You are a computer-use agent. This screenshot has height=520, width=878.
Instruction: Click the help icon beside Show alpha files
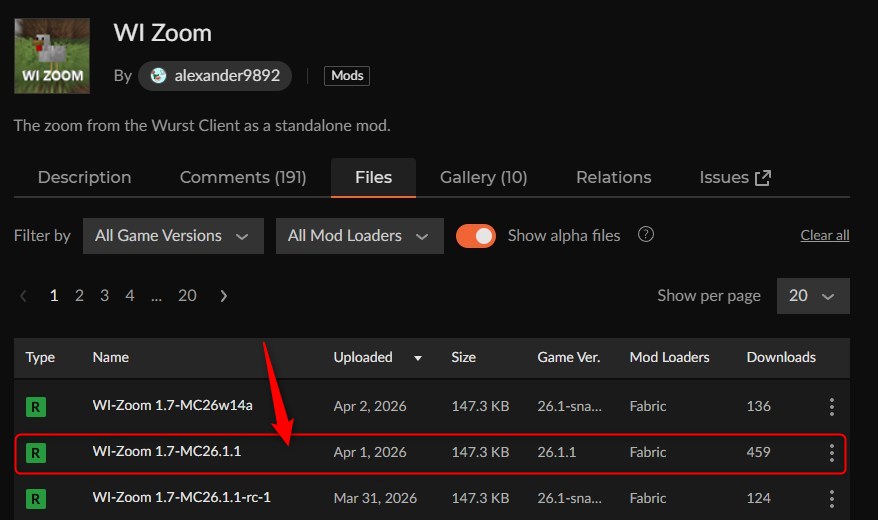point(646,235)
